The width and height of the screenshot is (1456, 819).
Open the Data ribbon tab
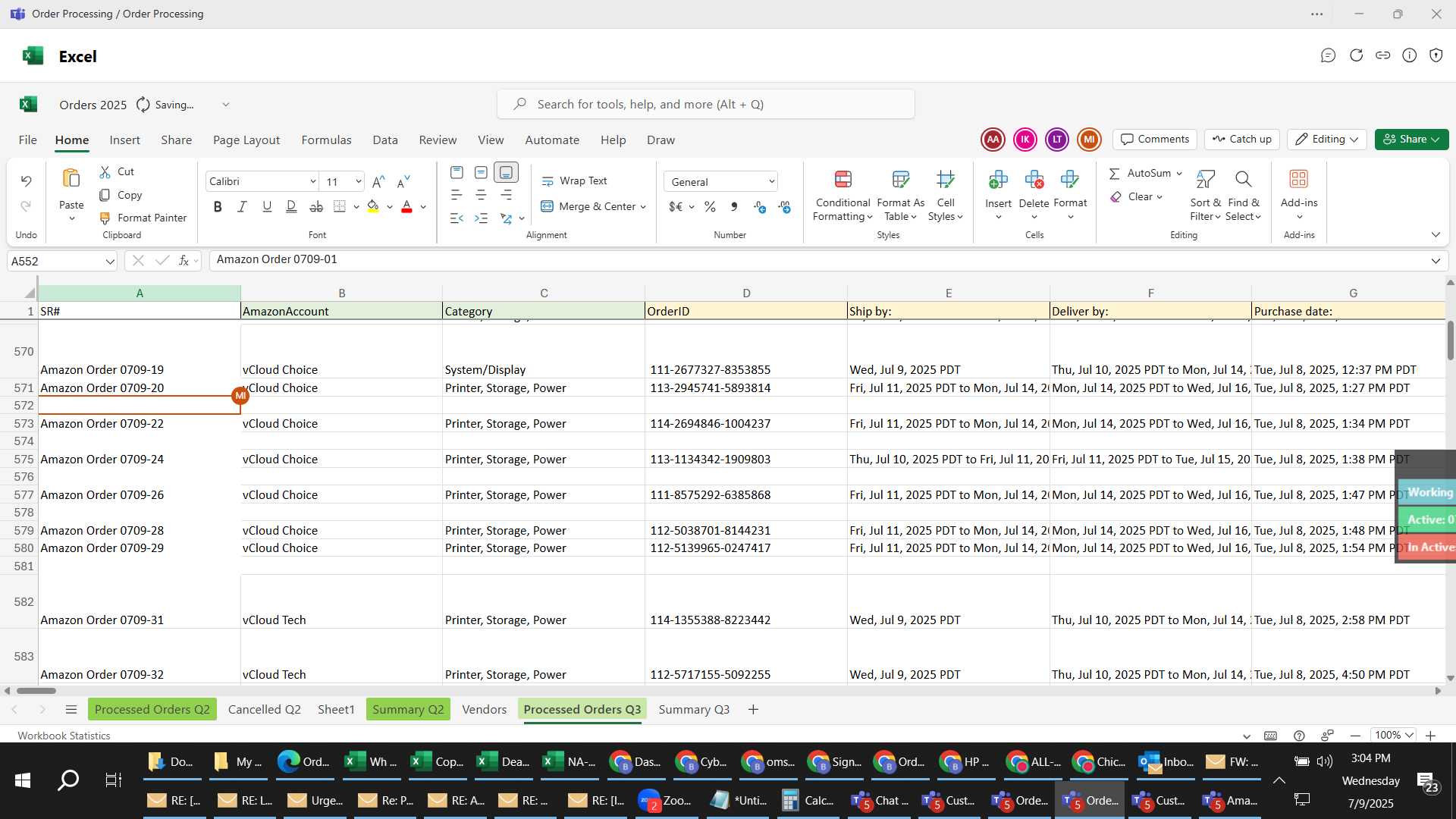pos(385,140)
